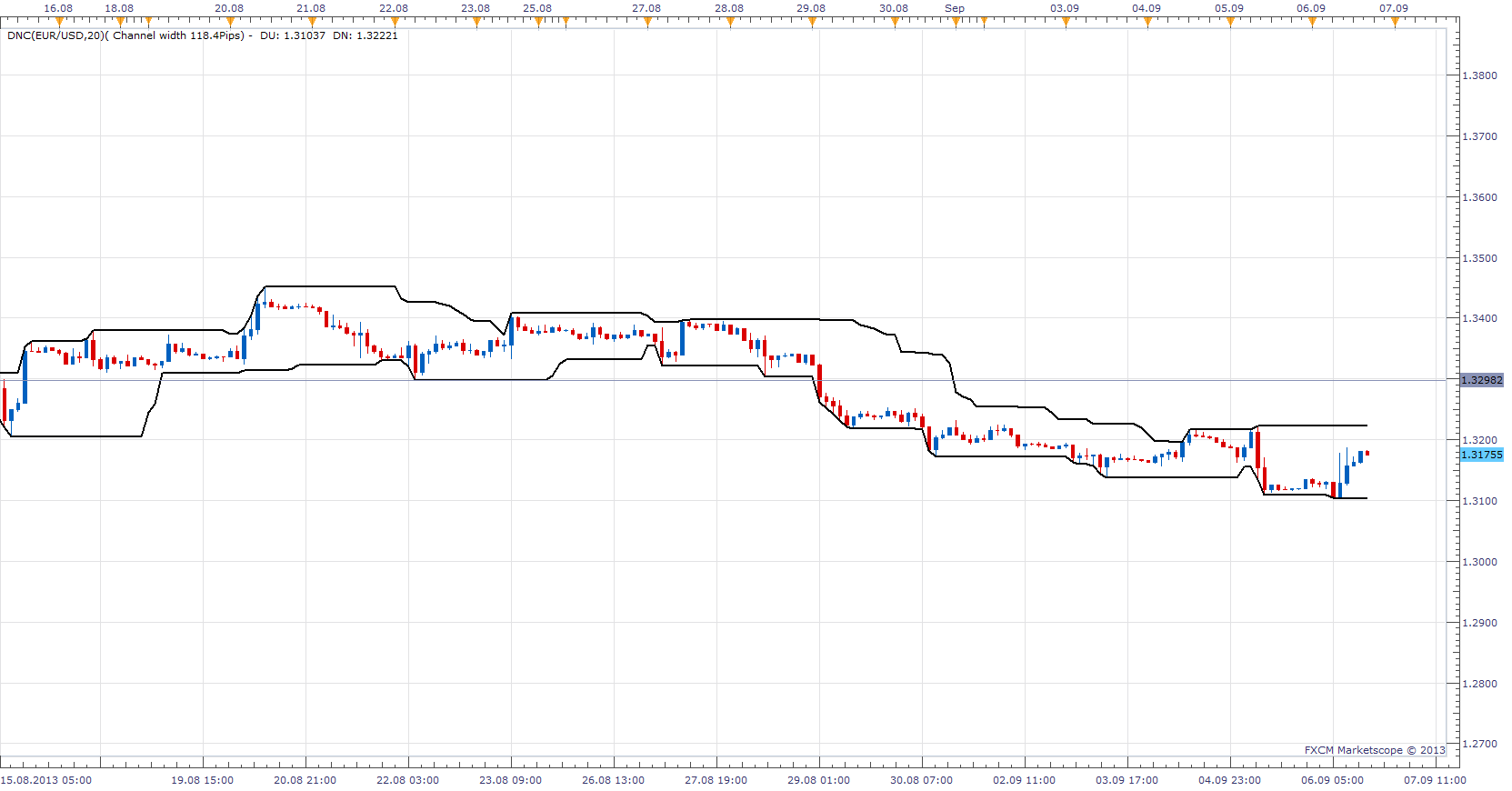Click the 30.08 07:00 time label
The width and height of the screenshot is (1512, 791).
click(921, 780)
